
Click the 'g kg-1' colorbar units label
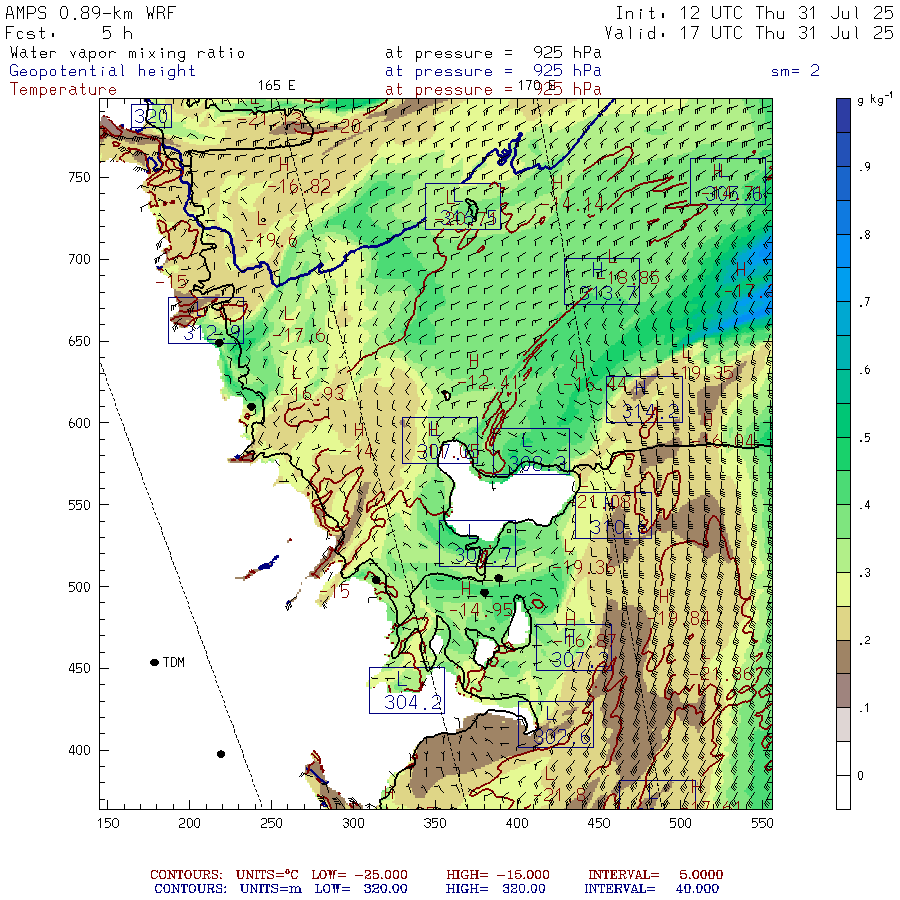point(875,99)
